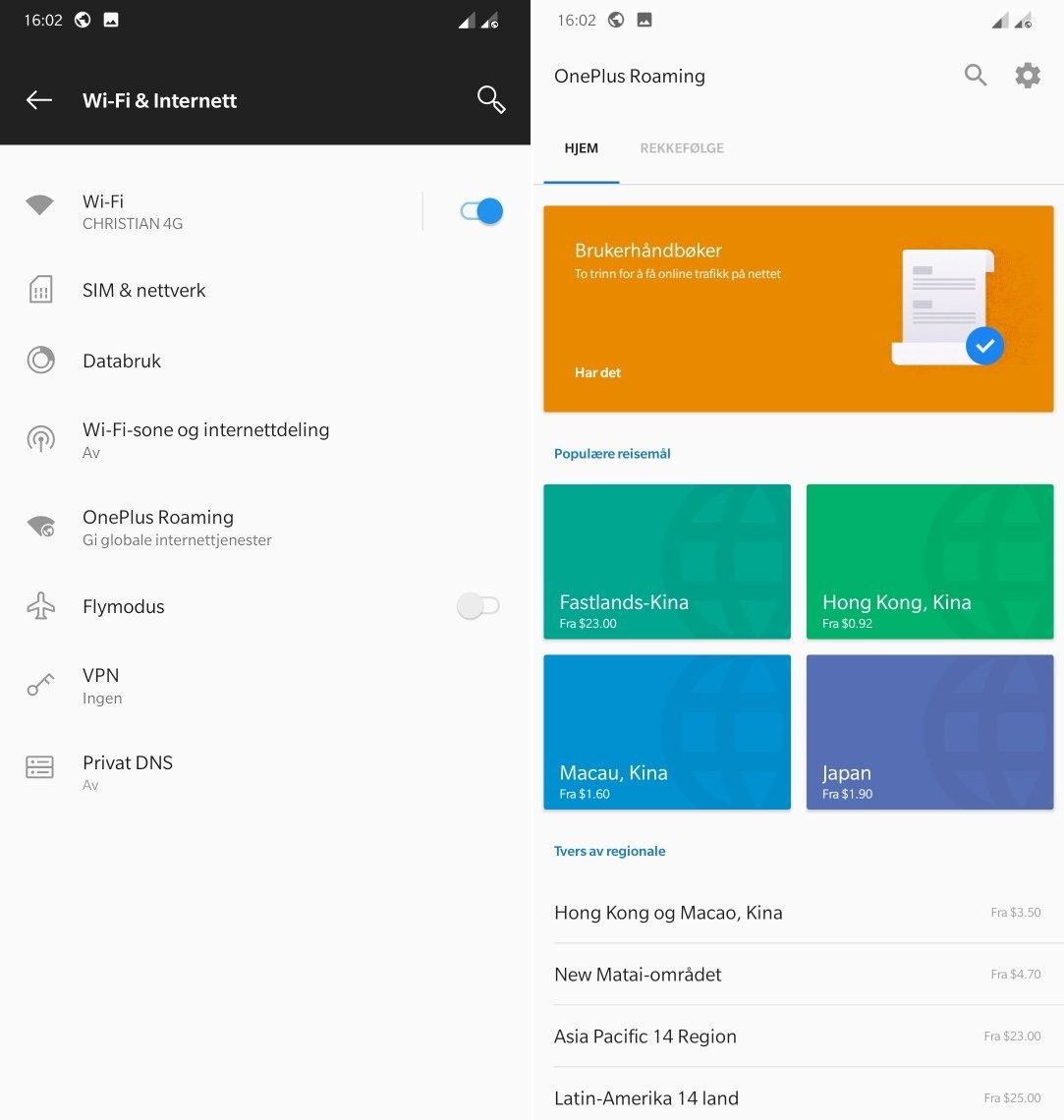This screenshot has width=1064, height=1120.
Task: Tap the hotspot icon for Wi-Fi-sone
Action: click(x=40, y=438)
